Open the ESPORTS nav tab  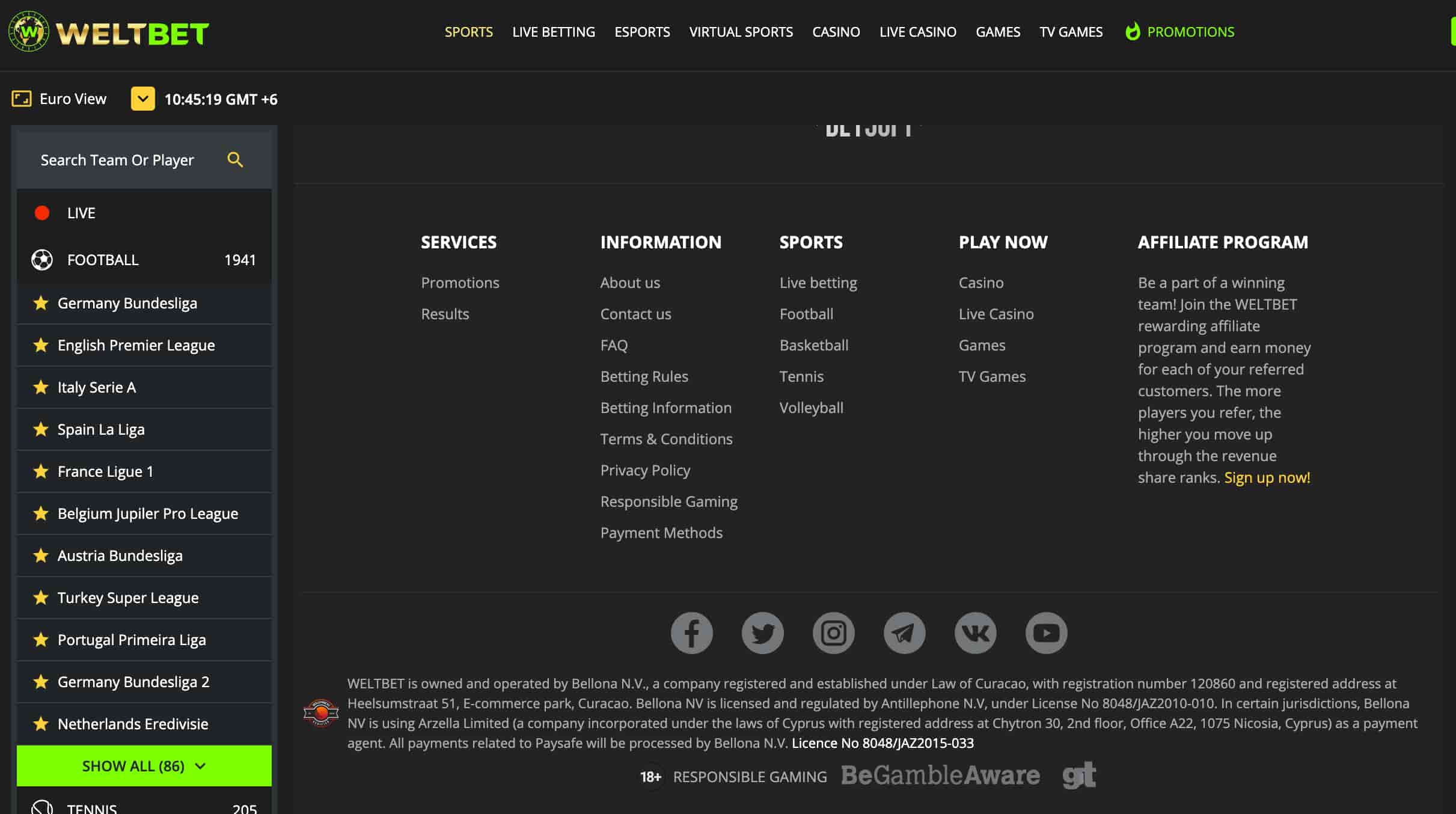pos(642,32)
